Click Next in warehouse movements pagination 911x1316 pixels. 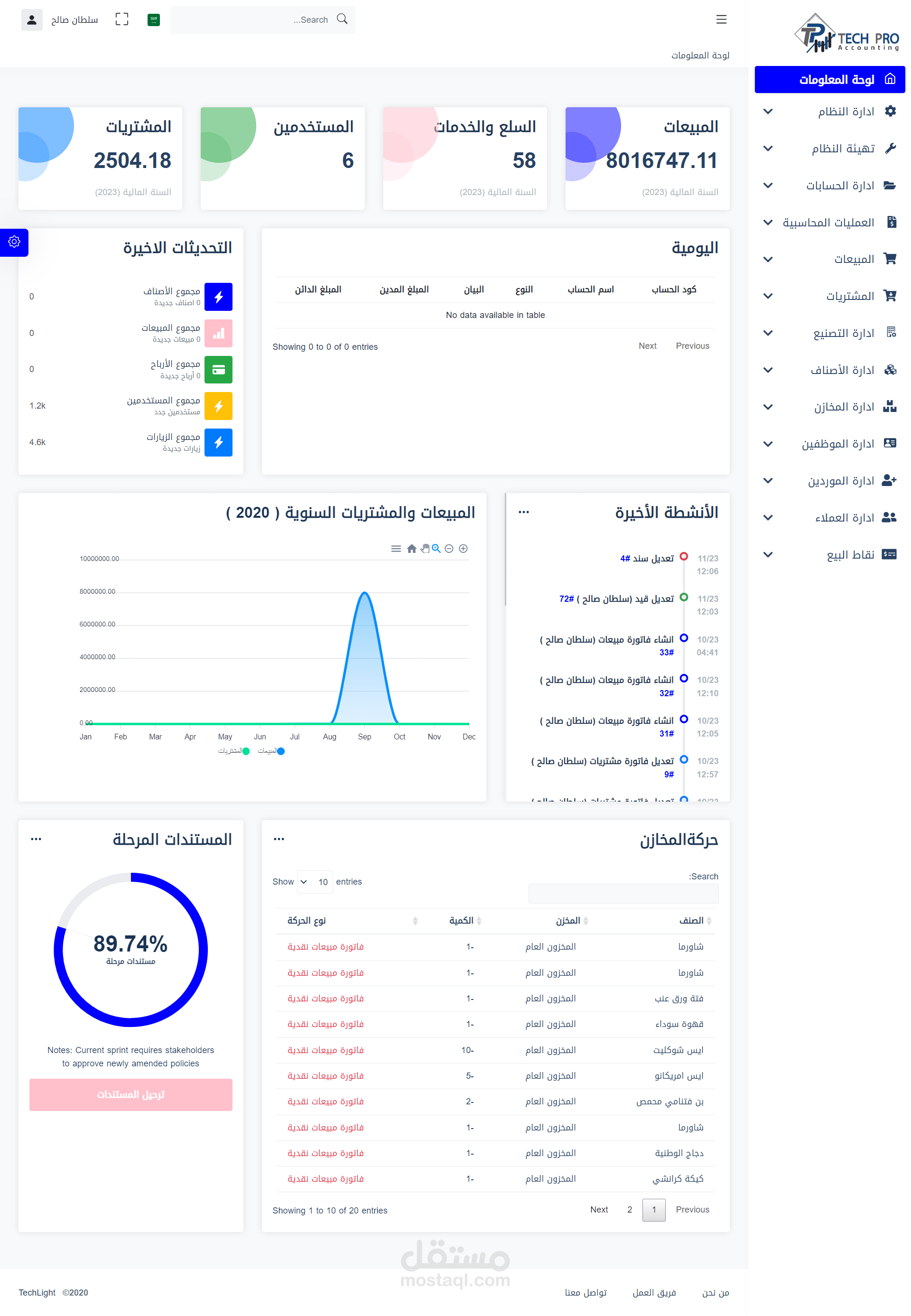599,1210
